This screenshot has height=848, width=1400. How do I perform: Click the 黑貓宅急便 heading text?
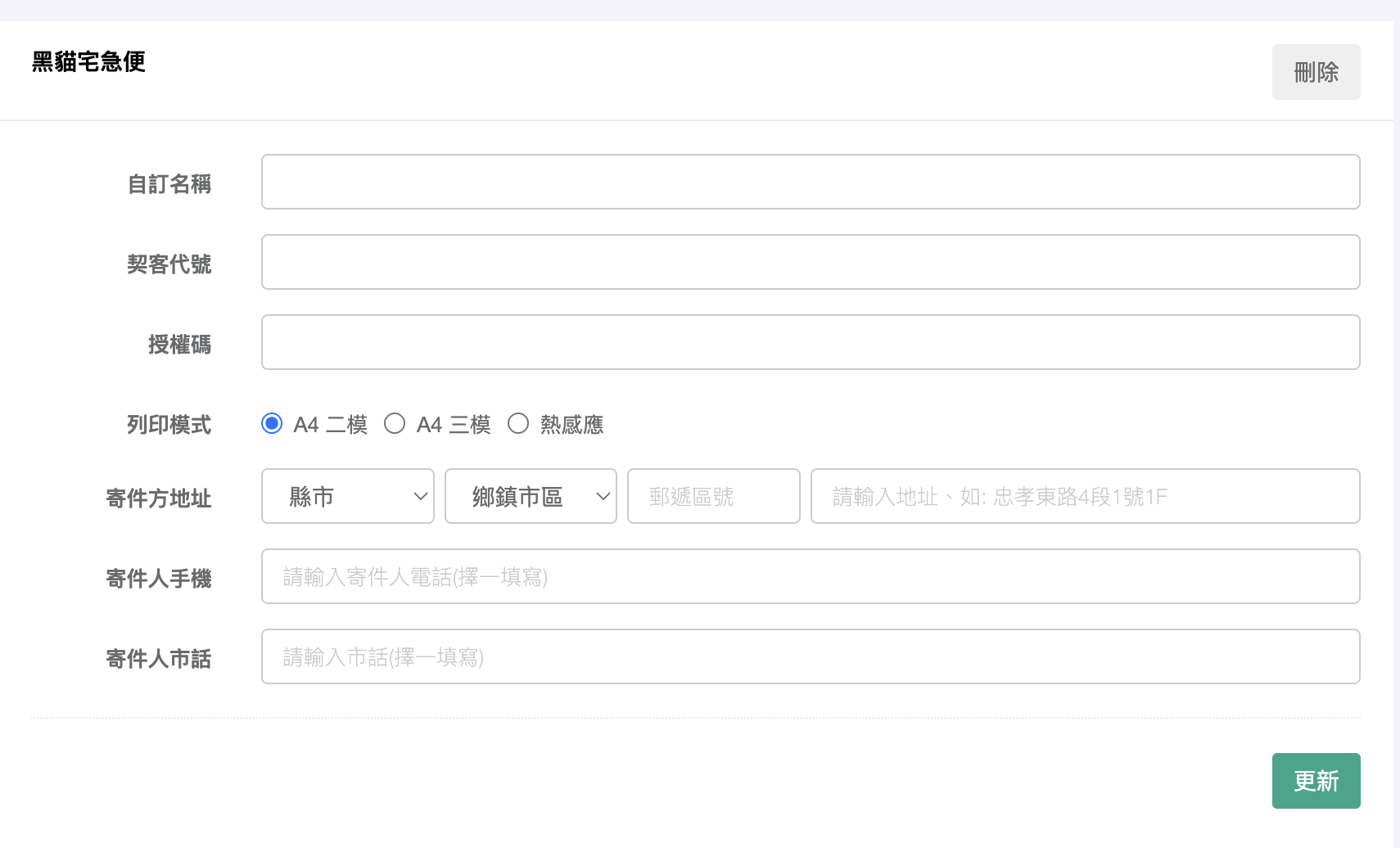pyautogui.click(x=88, y=61)
